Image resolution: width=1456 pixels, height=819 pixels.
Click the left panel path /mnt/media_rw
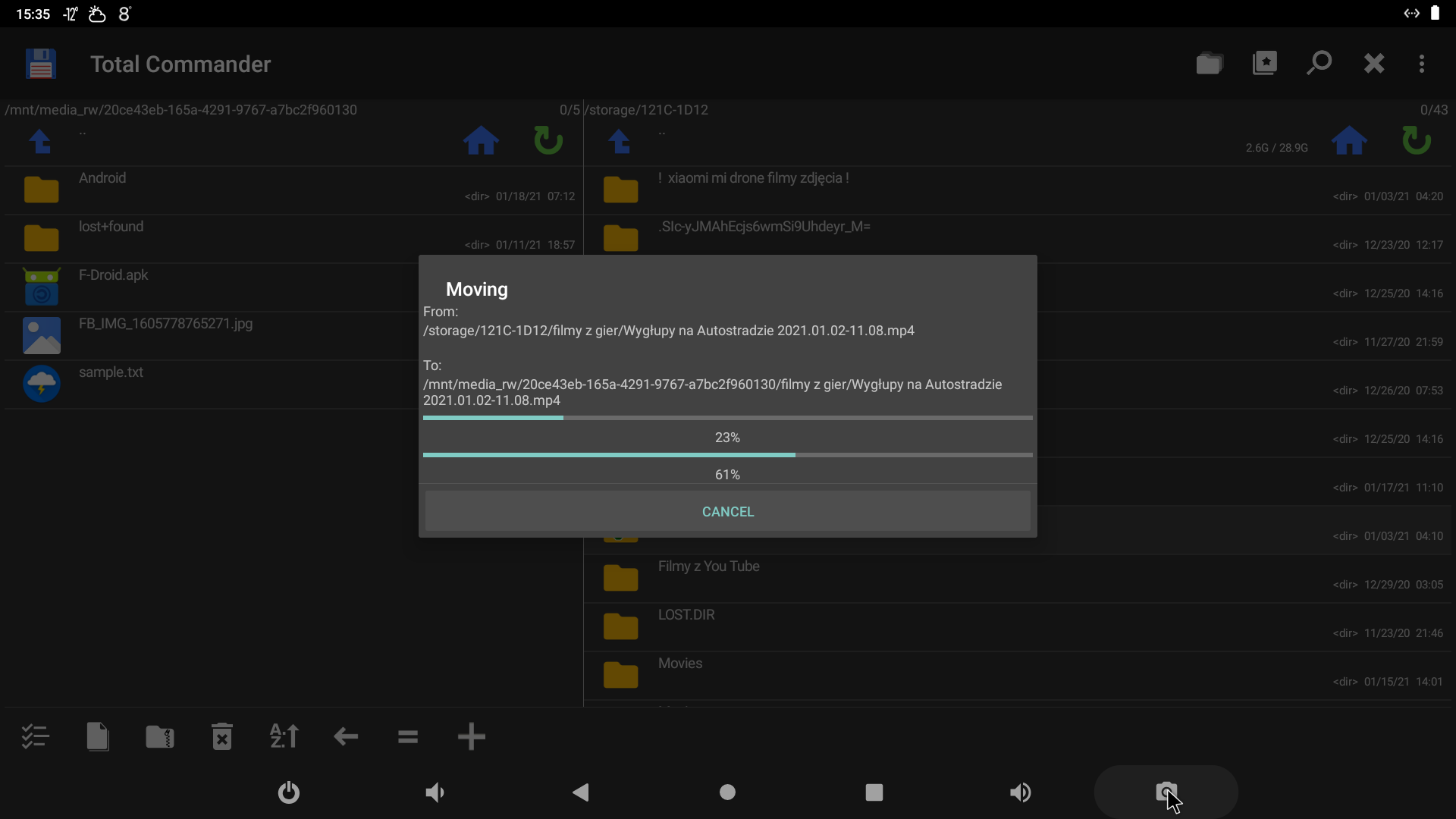coord(180,110)
